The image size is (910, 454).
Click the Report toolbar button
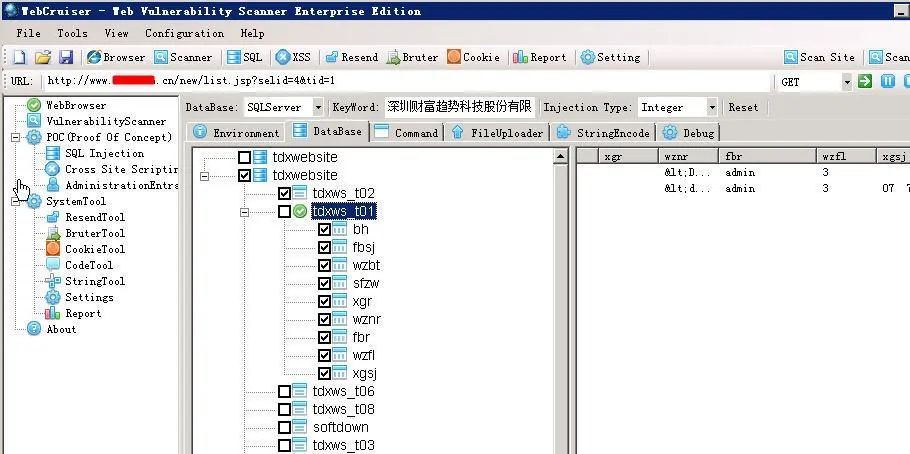540,57
